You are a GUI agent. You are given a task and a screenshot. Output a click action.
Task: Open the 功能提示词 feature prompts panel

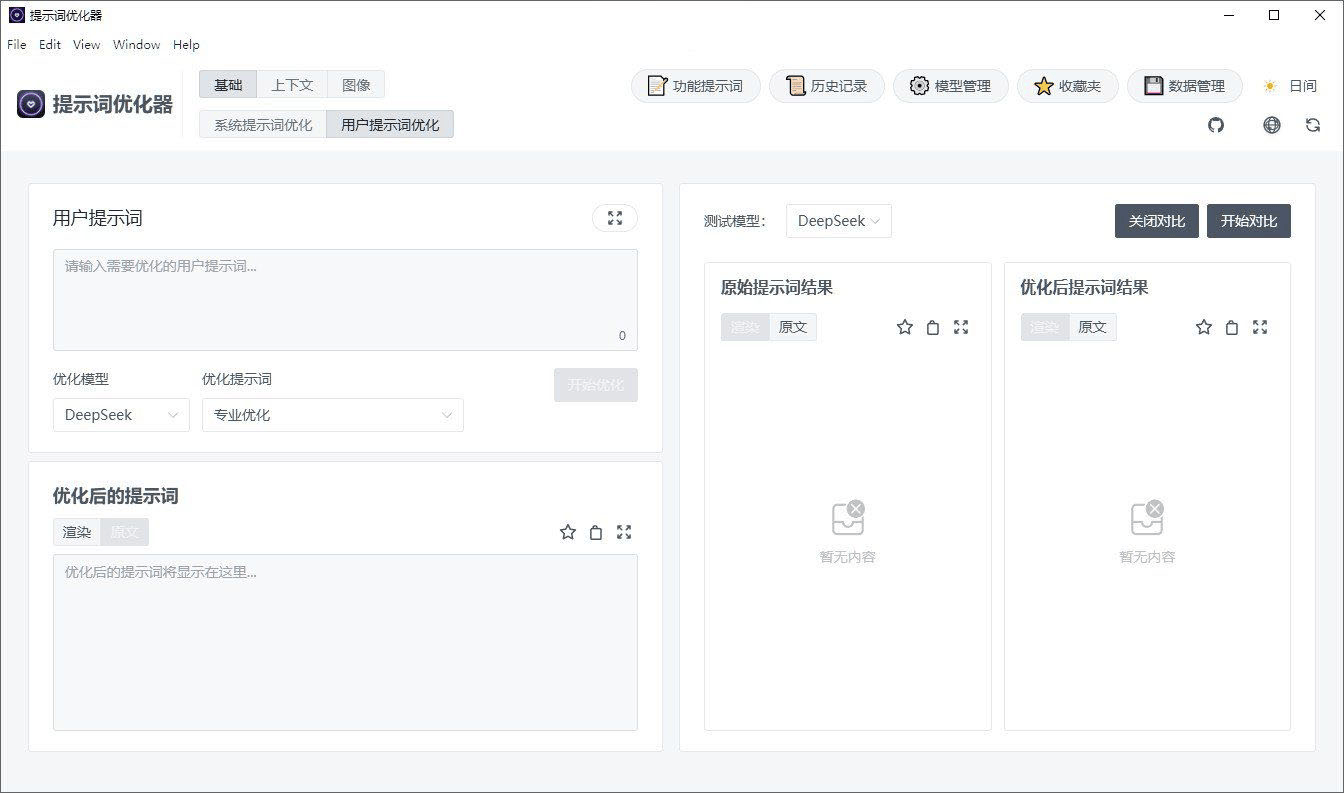[695, 86]
